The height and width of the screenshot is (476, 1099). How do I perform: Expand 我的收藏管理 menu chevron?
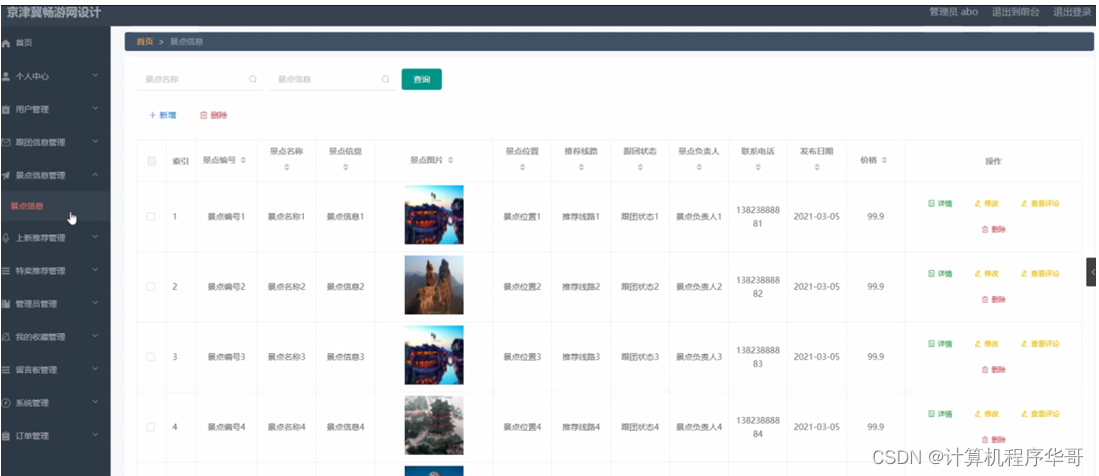95,336
